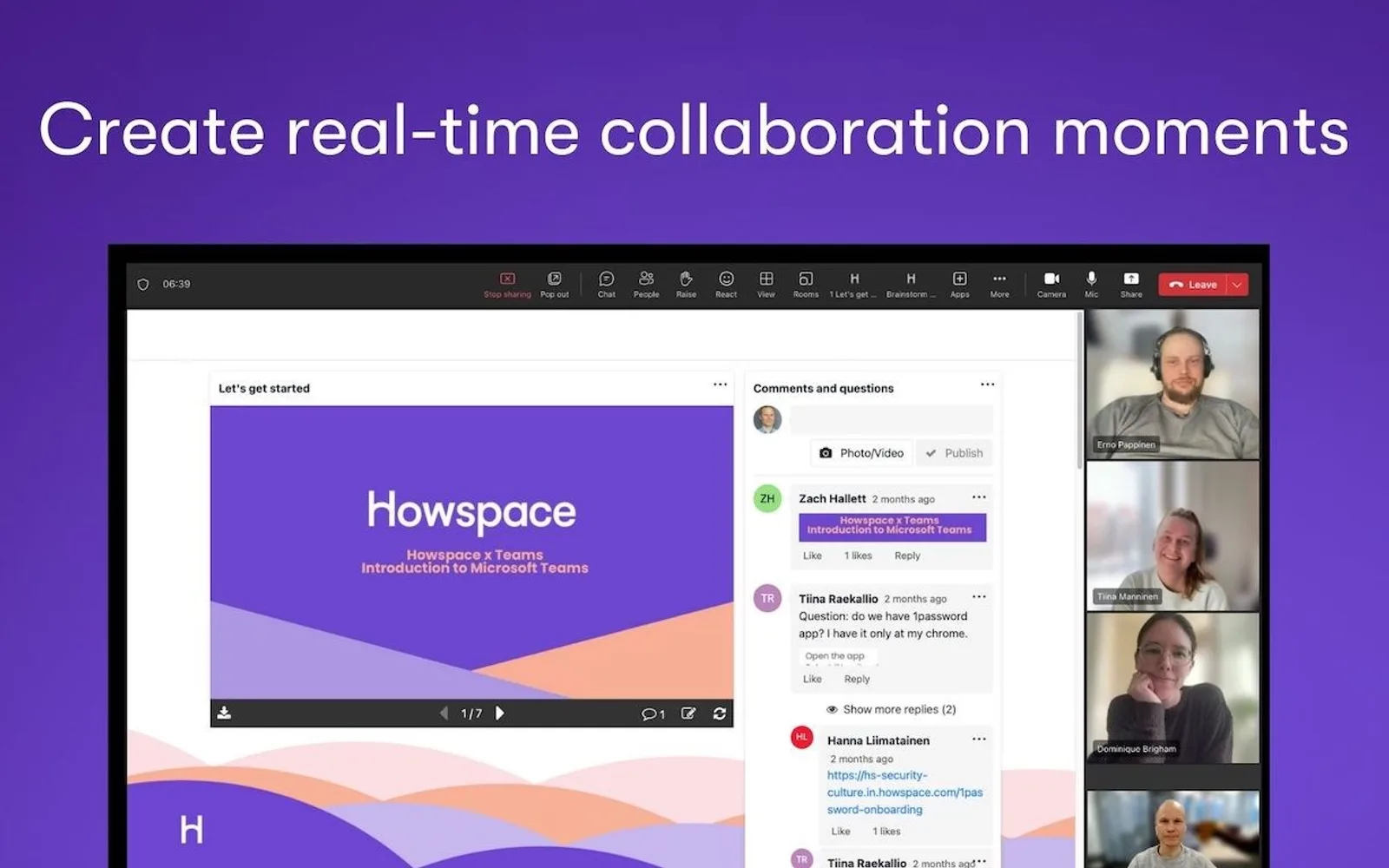This screenshot has width=1389, height=868.
Task: Switch to the 'Let's get...' Howspace tab
Action: [853, 285]
